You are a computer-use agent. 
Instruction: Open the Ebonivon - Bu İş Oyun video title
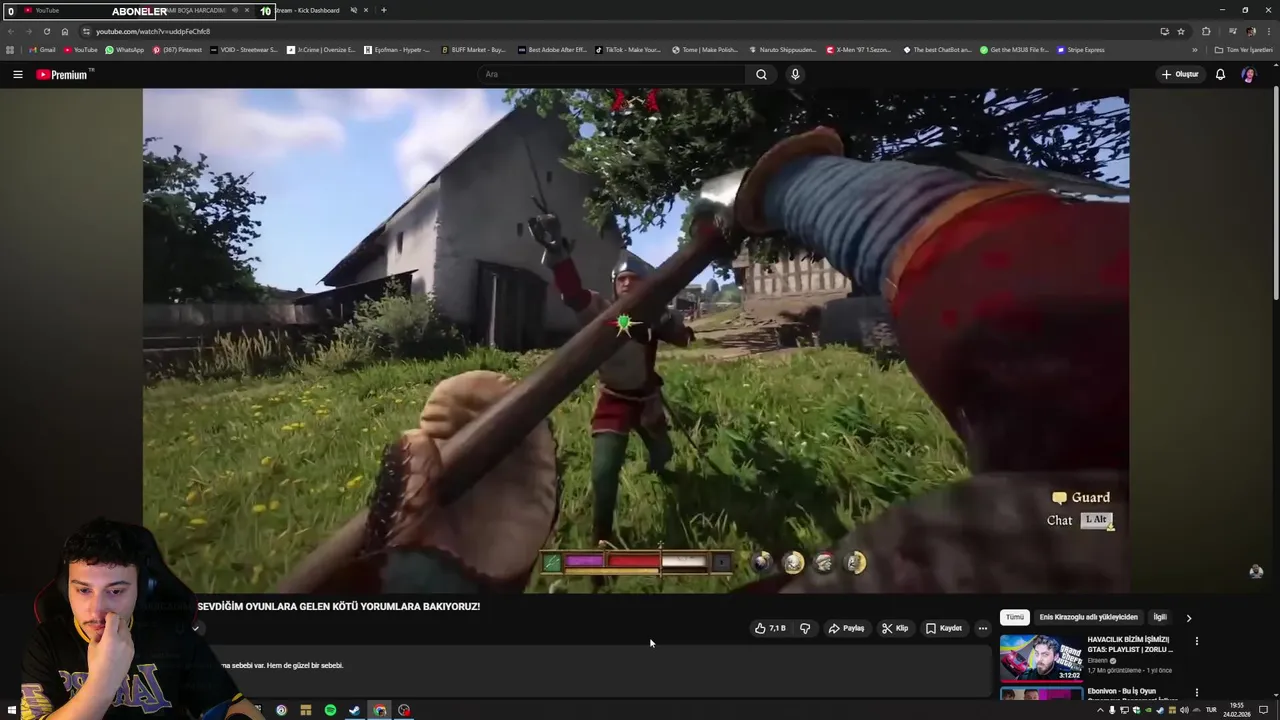pyautogui.click(x=1121, y=691)
